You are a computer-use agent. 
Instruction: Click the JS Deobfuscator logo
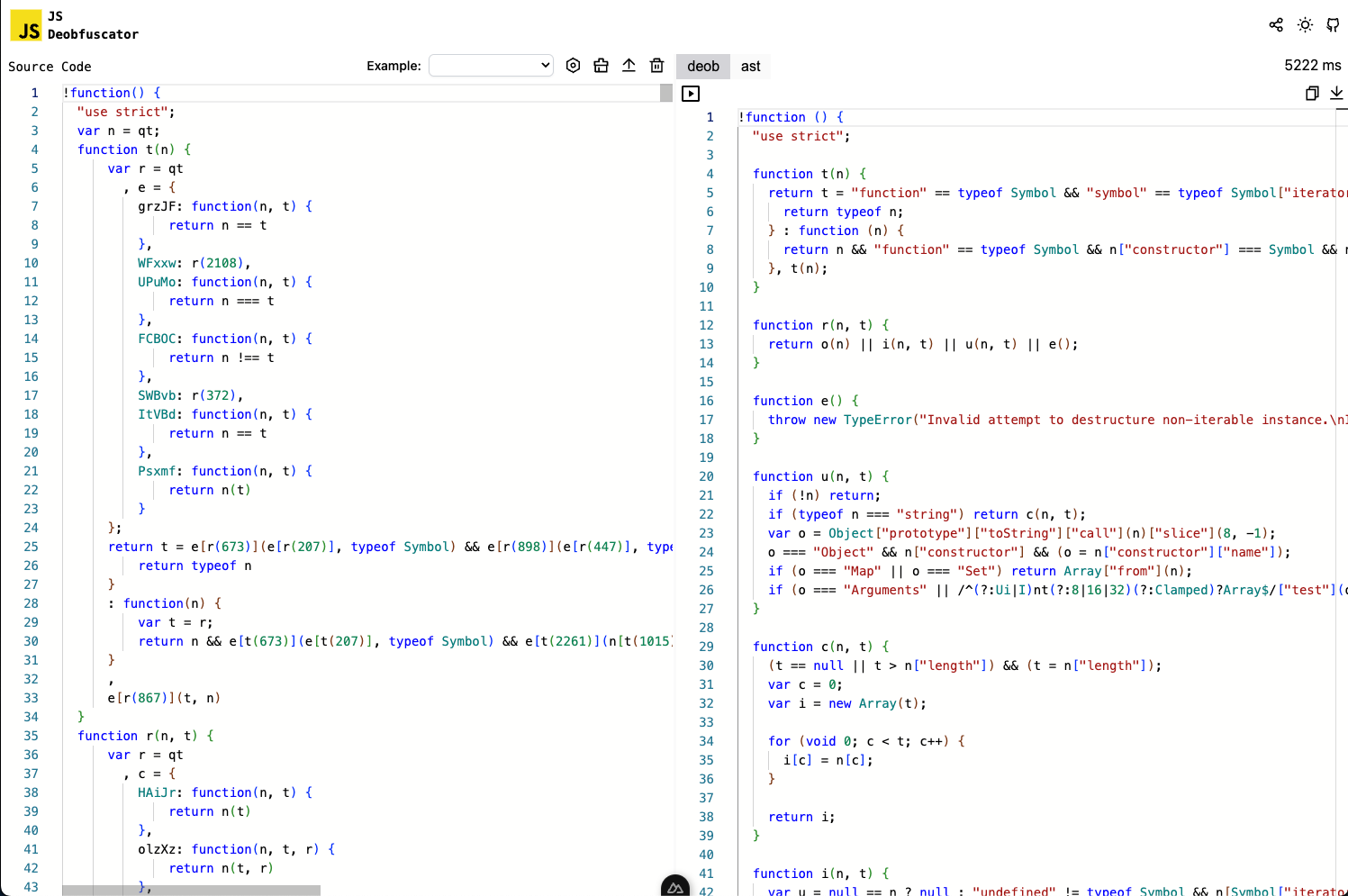point(24,24)
